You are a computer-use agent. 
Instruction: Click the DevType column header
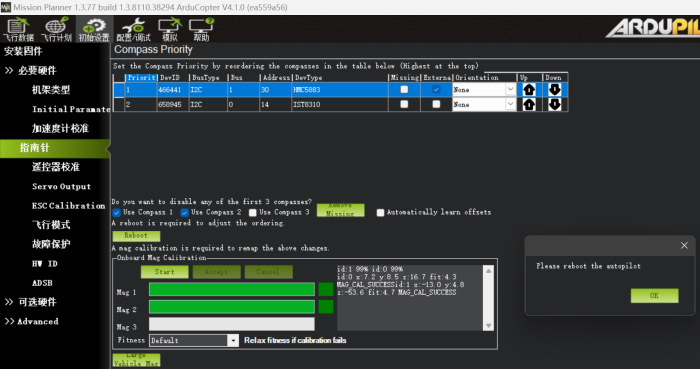(x=340, y=78)
